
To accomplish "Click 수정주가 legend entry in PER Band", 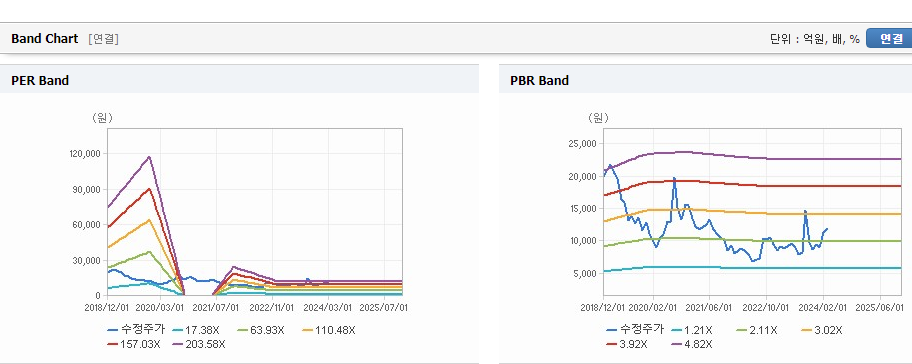I will click(x=136, y=330).
